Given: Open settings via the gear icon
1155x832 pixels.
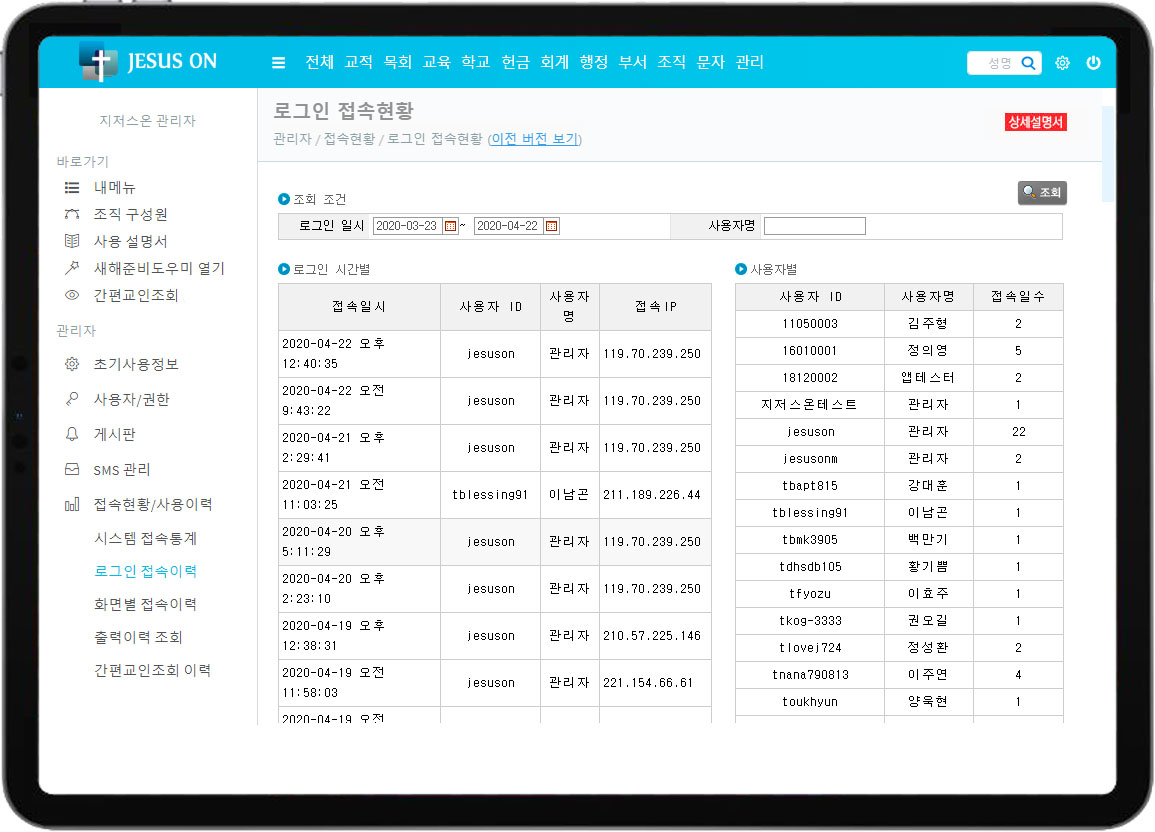Looking at the screenshot, I should [x=1062, y=63].
